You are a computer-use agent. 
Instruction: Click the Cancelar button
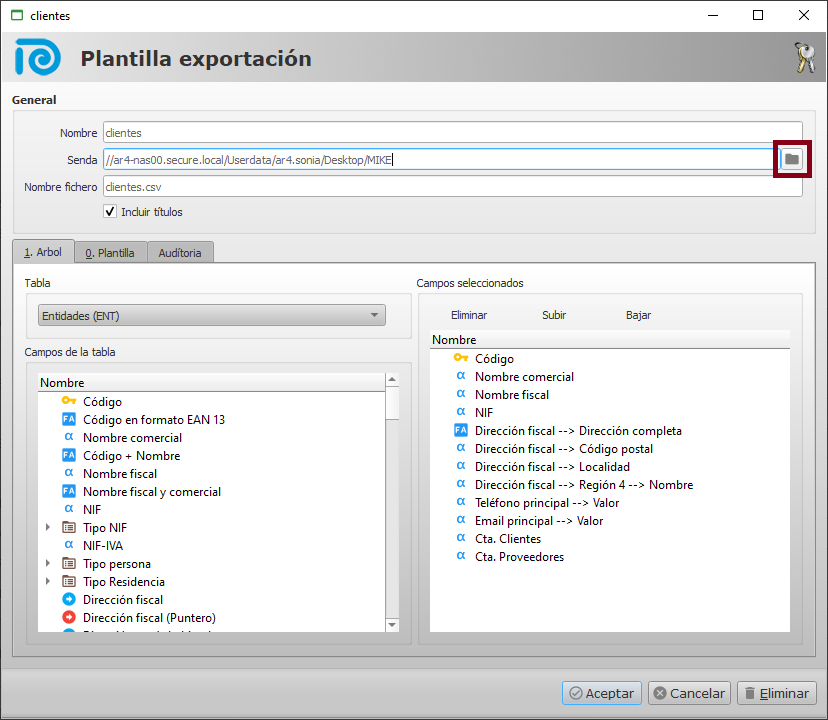[689, 693]
